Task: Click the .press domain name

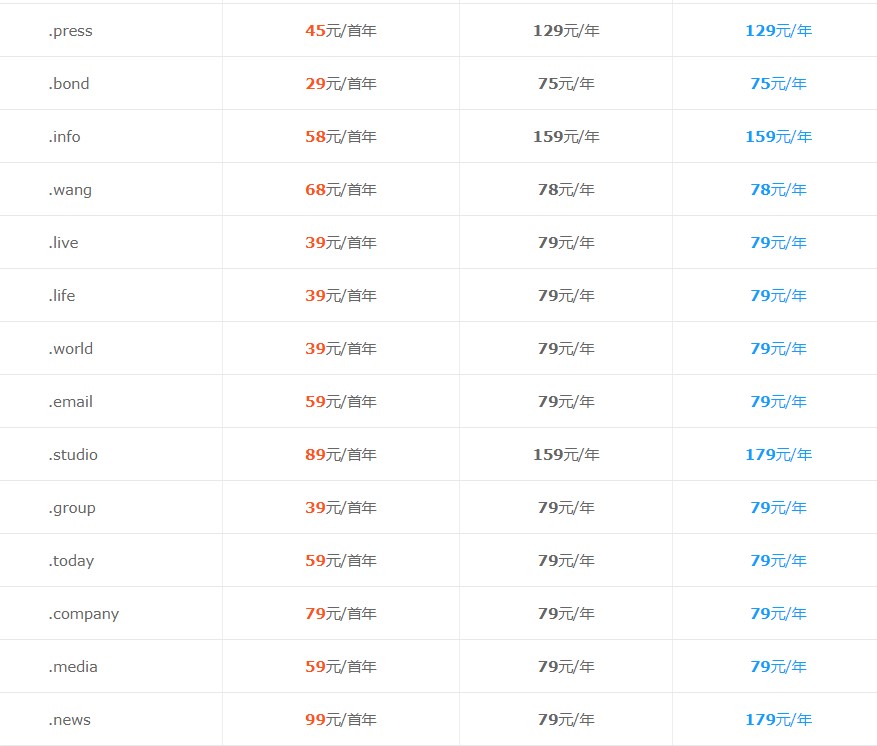Action: tap(70, 31)
